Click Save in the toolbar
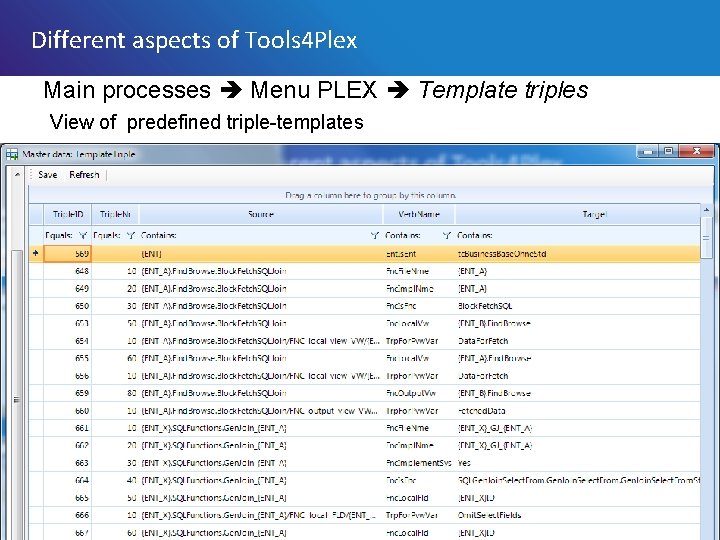The image size is (720, 540). click(48, 175)
